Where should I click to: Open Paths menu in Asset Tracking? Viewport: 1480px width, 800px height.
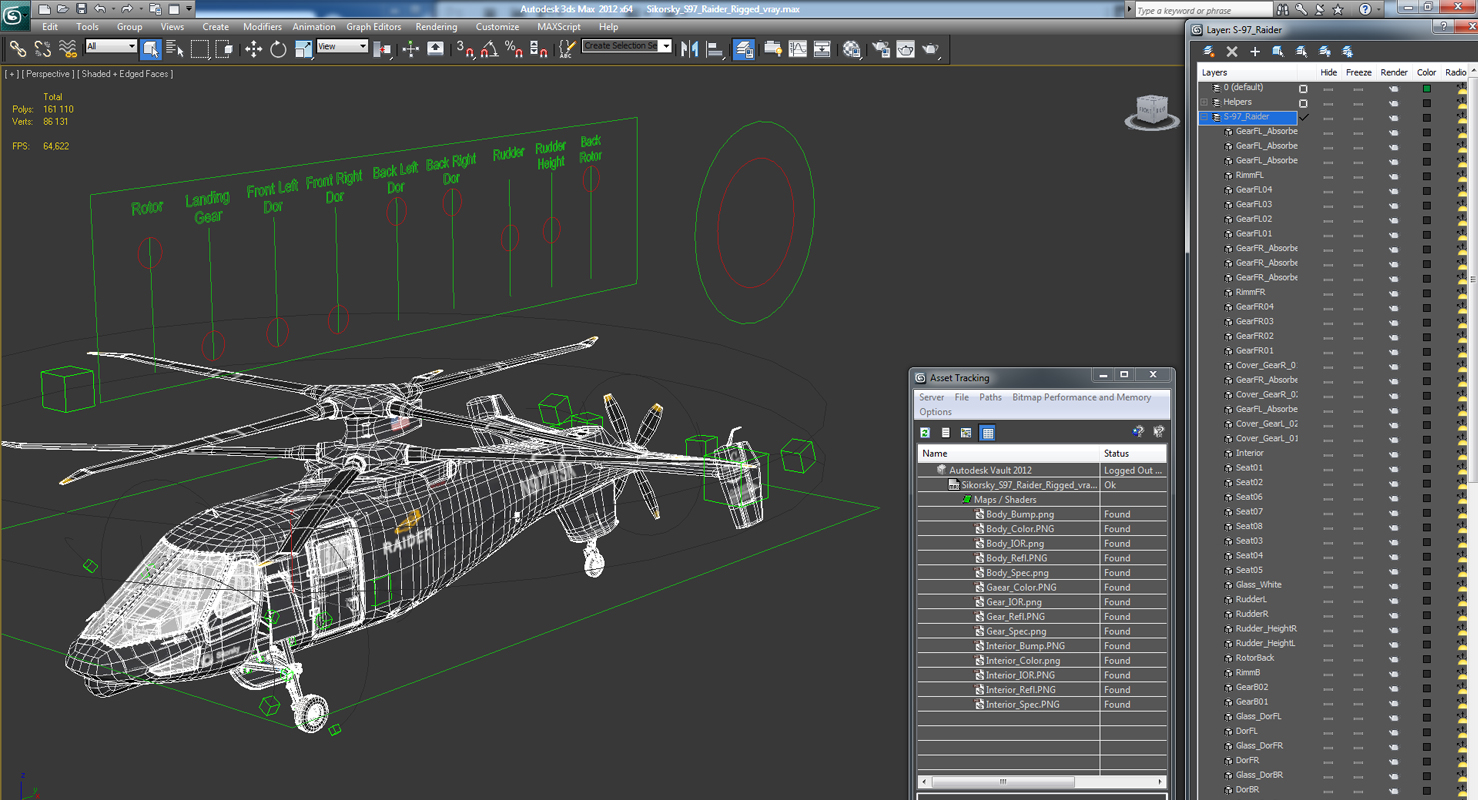point(990,397)
